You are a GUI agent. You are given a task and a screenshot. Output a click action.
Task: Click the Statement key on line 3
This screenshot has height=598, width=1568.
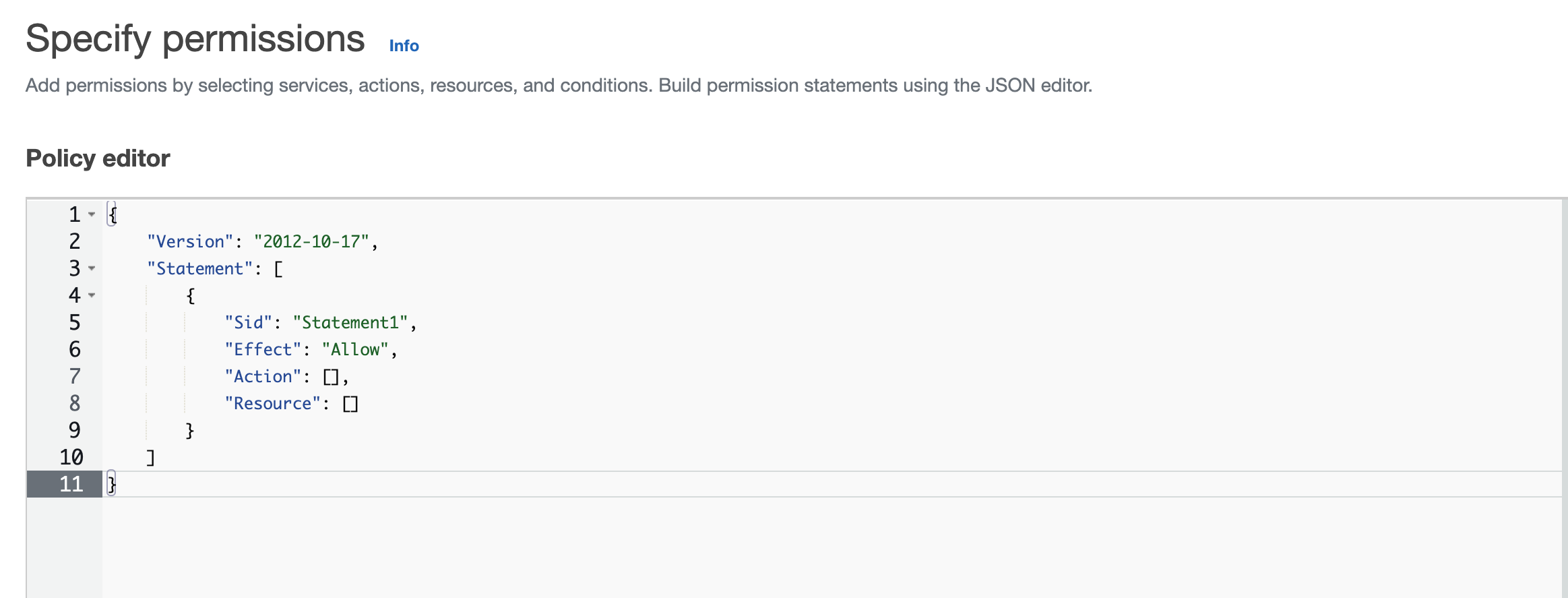click(199, 268)
